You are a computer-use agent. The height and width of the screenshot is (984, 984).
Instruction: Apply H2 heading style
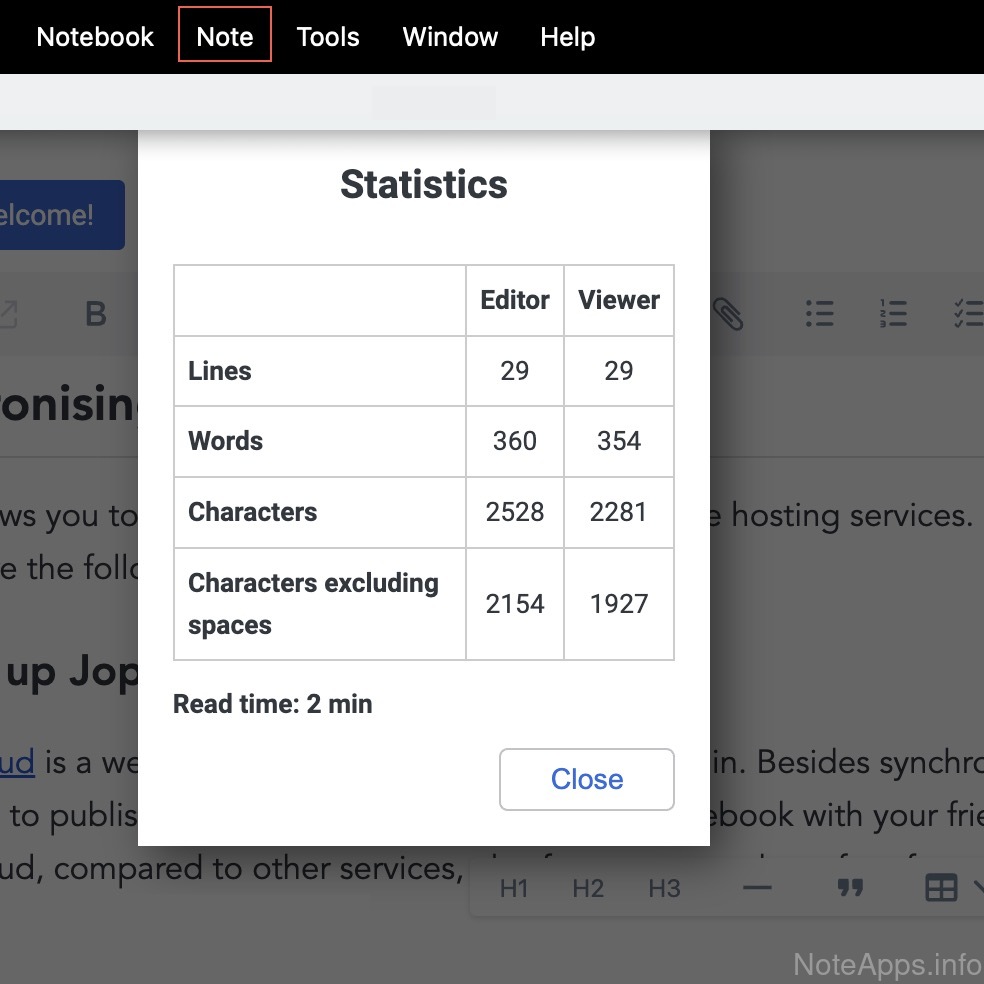click(x=588, y=888)
